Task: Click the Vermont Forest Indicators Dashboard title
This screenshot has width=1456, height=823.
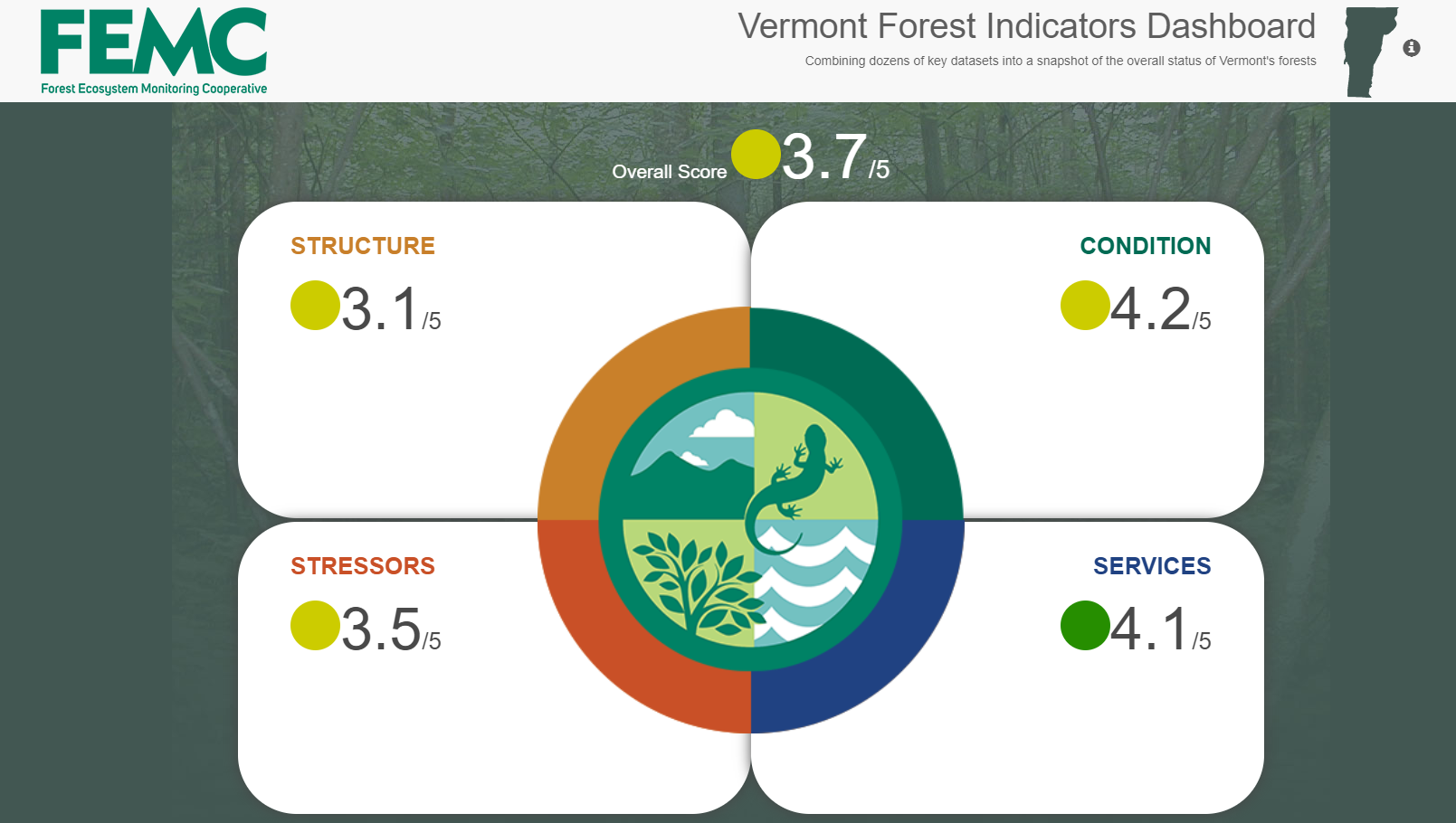Action: point(1026,26)
